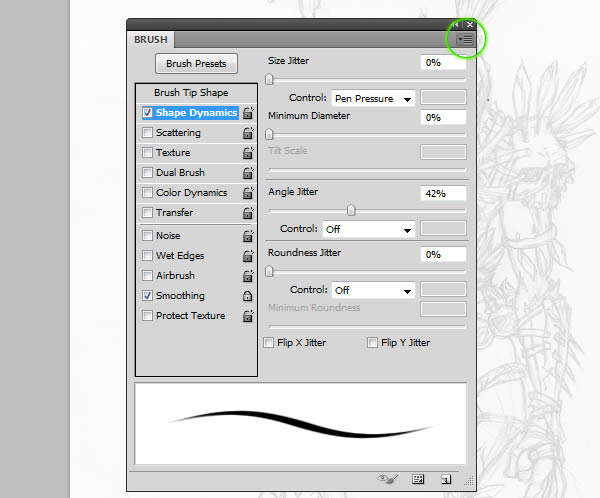Screen dimensions: 600x498
Task: Open Size Jitter Control dropdown showing Pen Pressure
Action: coord(373,98)
